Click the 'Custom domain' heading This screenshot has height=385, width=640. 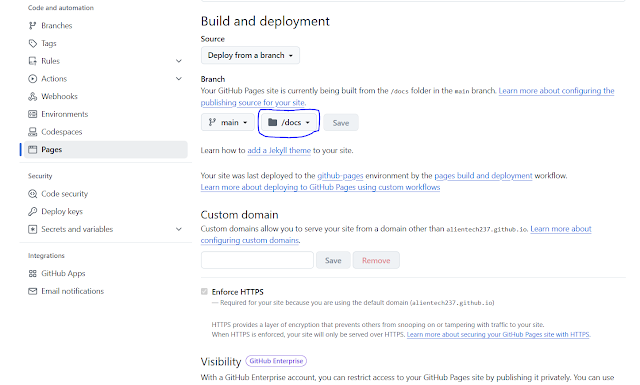[239, 214]
